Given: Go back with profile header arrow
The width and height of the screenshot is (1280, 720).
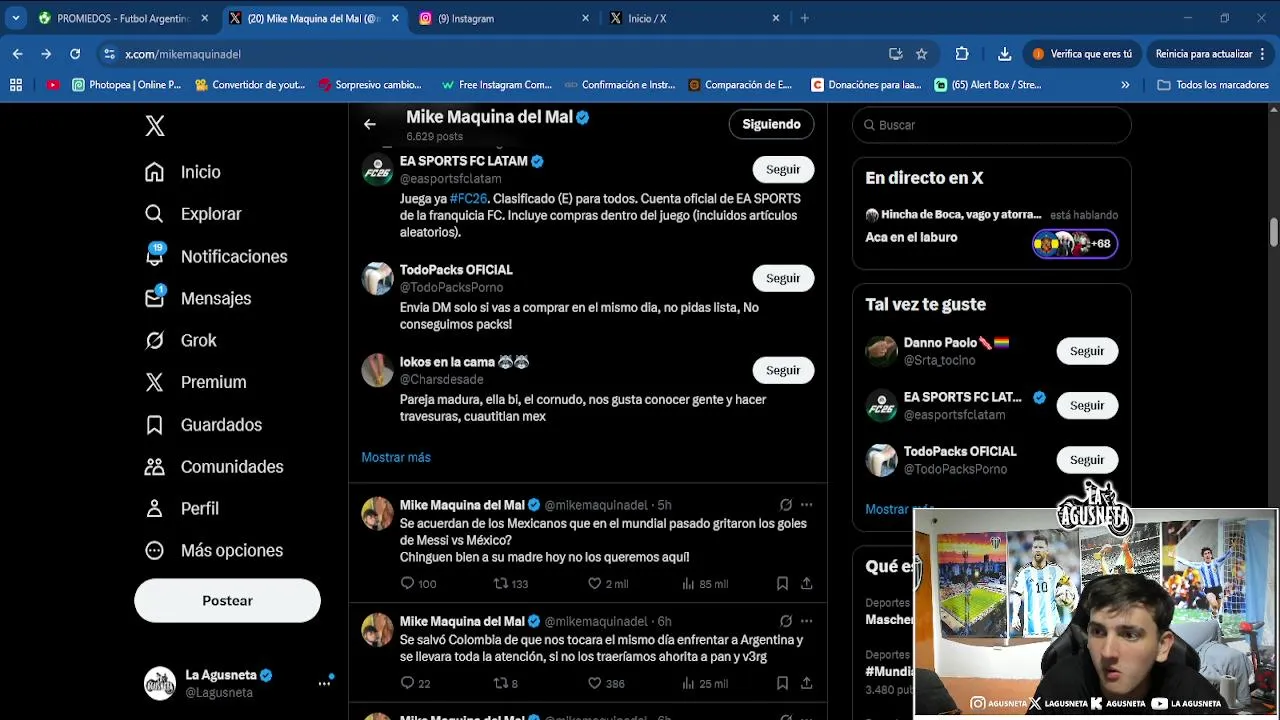Looking at the screenshot, I should [370, 124].
